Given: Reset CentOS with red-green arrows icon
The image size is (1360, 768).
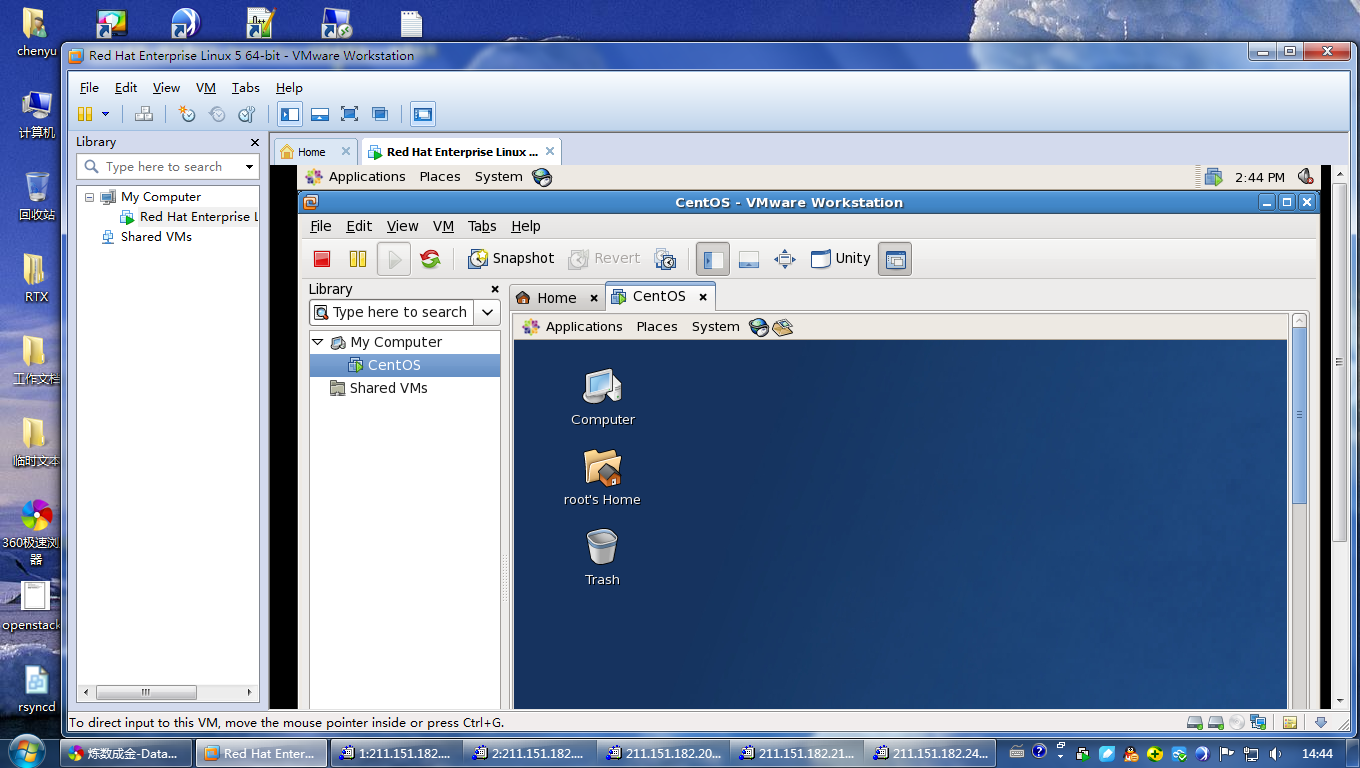Looking at the screenshot, I should click(430, 259).
